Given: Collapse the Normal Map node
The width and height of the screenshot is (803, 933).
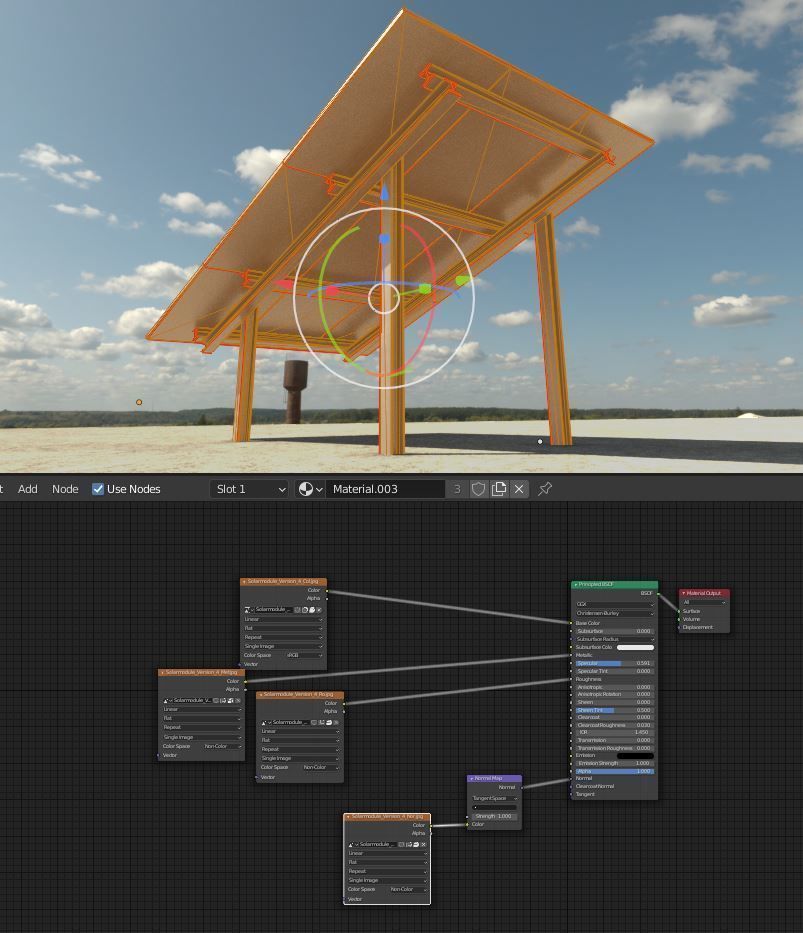Looking at the screenshot, I should [472, 778].
